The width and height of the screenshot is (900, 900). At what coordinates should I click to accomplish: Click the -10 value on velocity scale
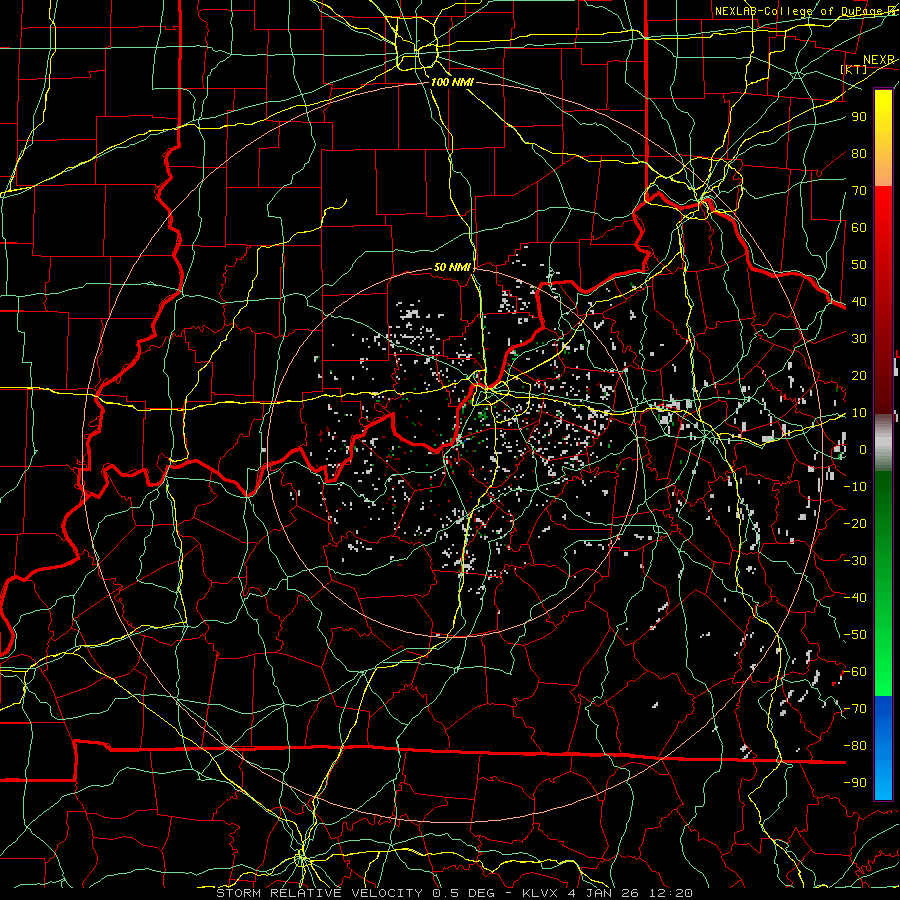855,487
